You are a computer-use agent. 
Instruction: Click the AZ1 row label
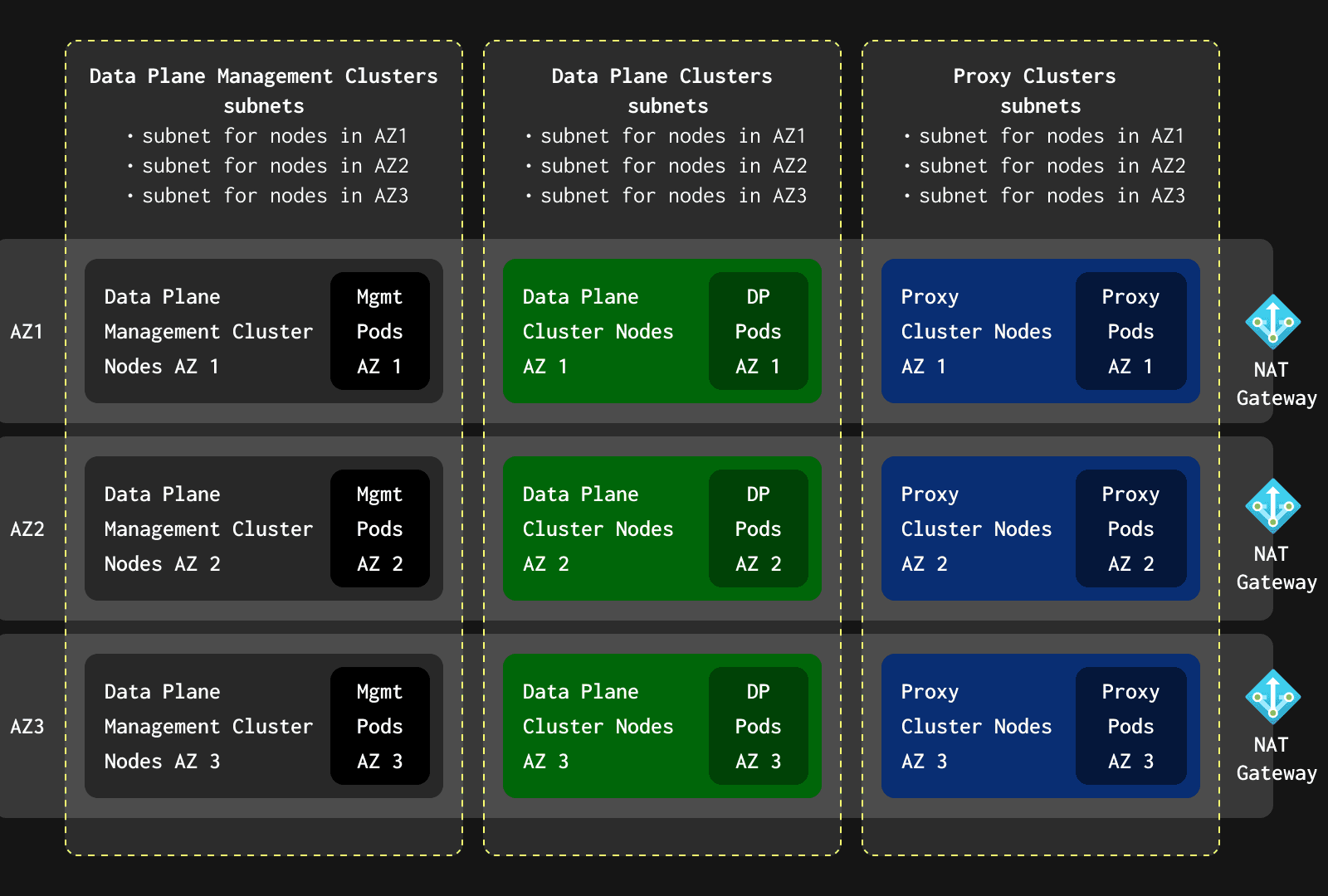coord(27,332)
